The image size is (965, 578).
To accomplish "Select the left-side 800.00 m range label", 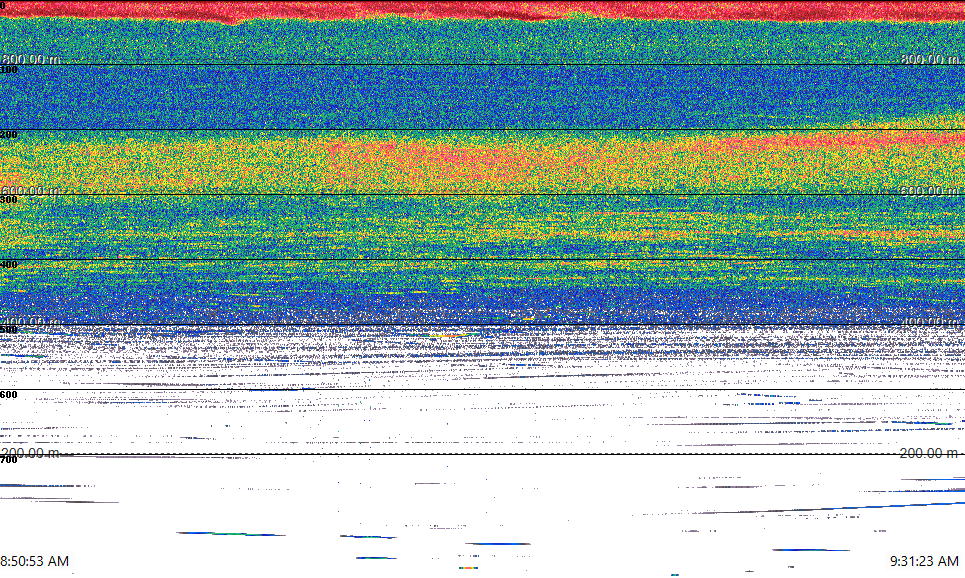I will tap(31, 59).
